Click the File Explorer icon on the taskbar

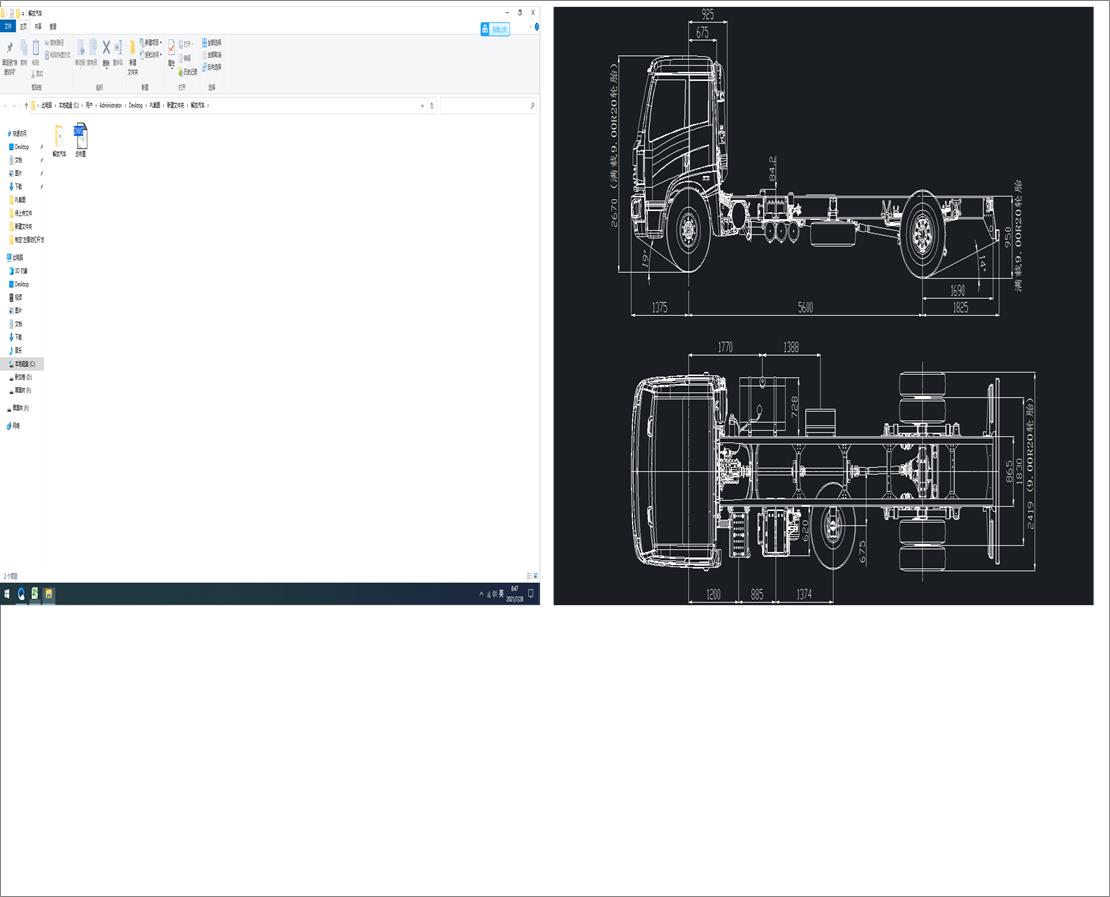click(x=49, y=594)
